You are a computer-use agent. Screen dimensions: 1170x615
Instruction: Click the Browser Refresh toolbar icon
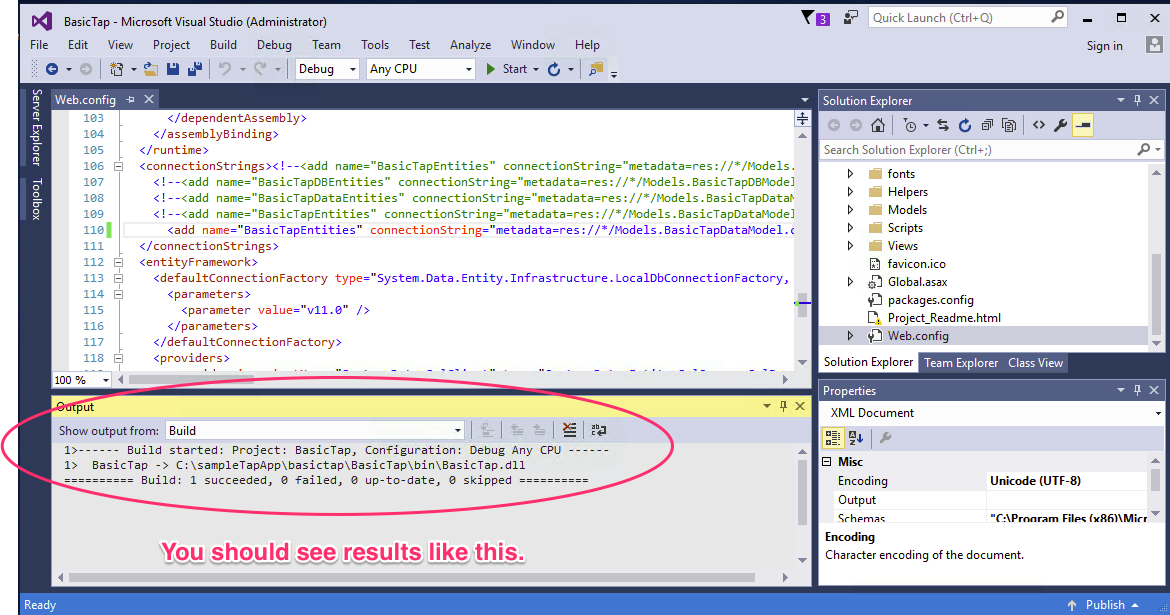click(554, 69)
